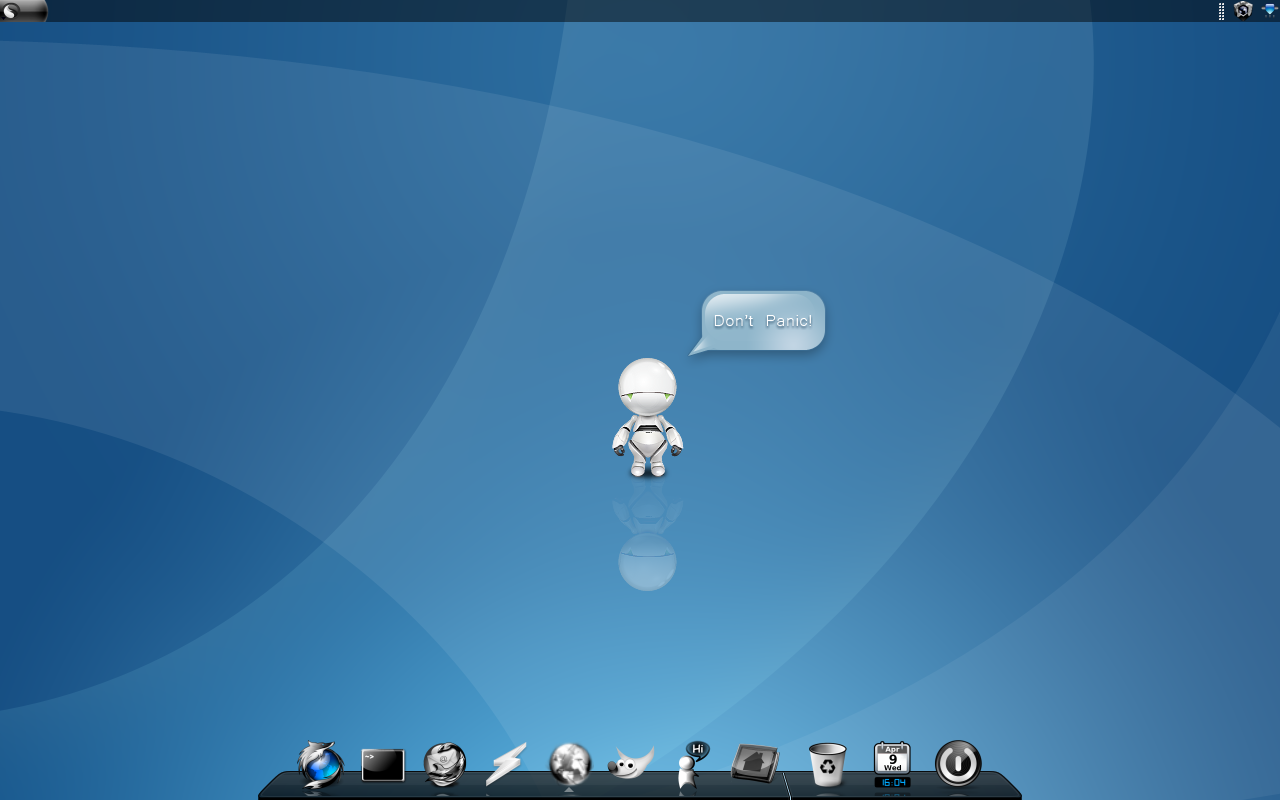Click the blue network tray icon
The height and width of the screenshot is (800, 1280).
[1269, 10]
